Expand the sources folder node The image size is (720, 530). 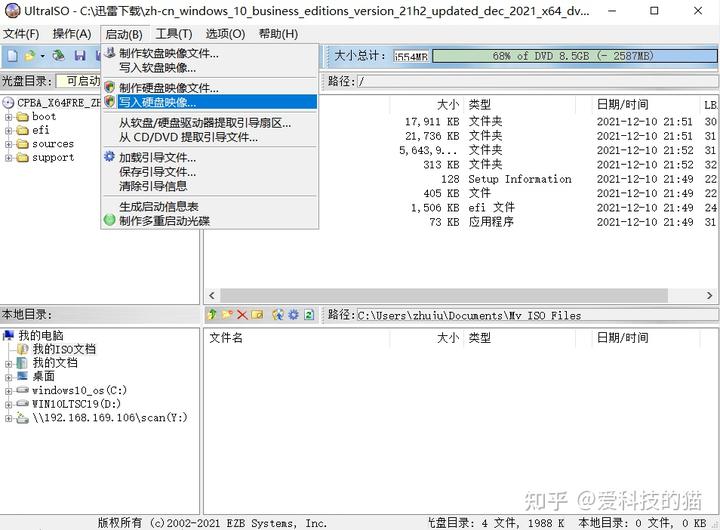[x=8, y=145]
